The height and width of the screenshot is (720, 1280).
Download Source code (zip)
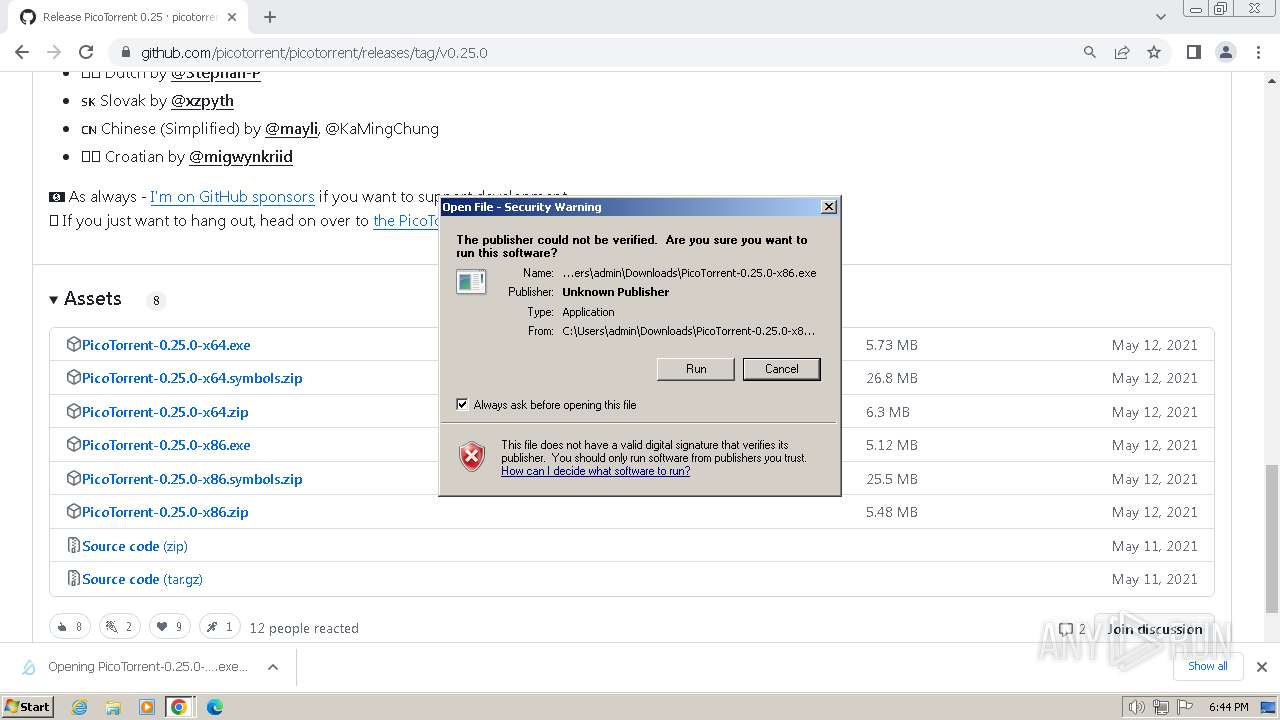135,546
